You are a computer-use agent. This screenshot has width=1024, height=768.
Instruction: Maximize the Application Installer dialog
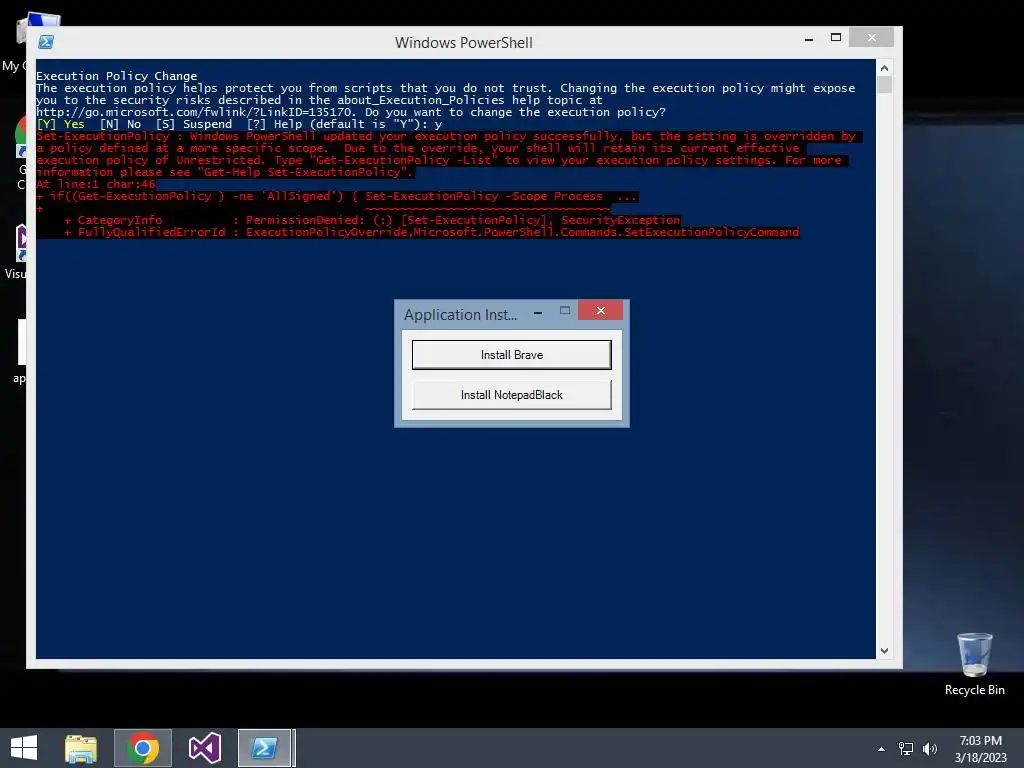click(565, 311)
